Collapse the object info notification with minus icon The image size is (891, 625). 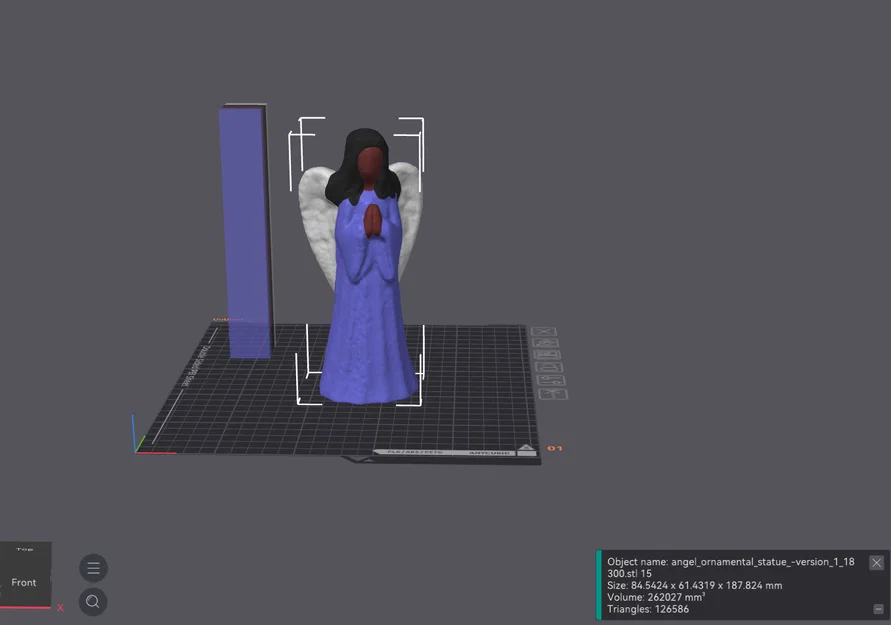click(878, 609)
